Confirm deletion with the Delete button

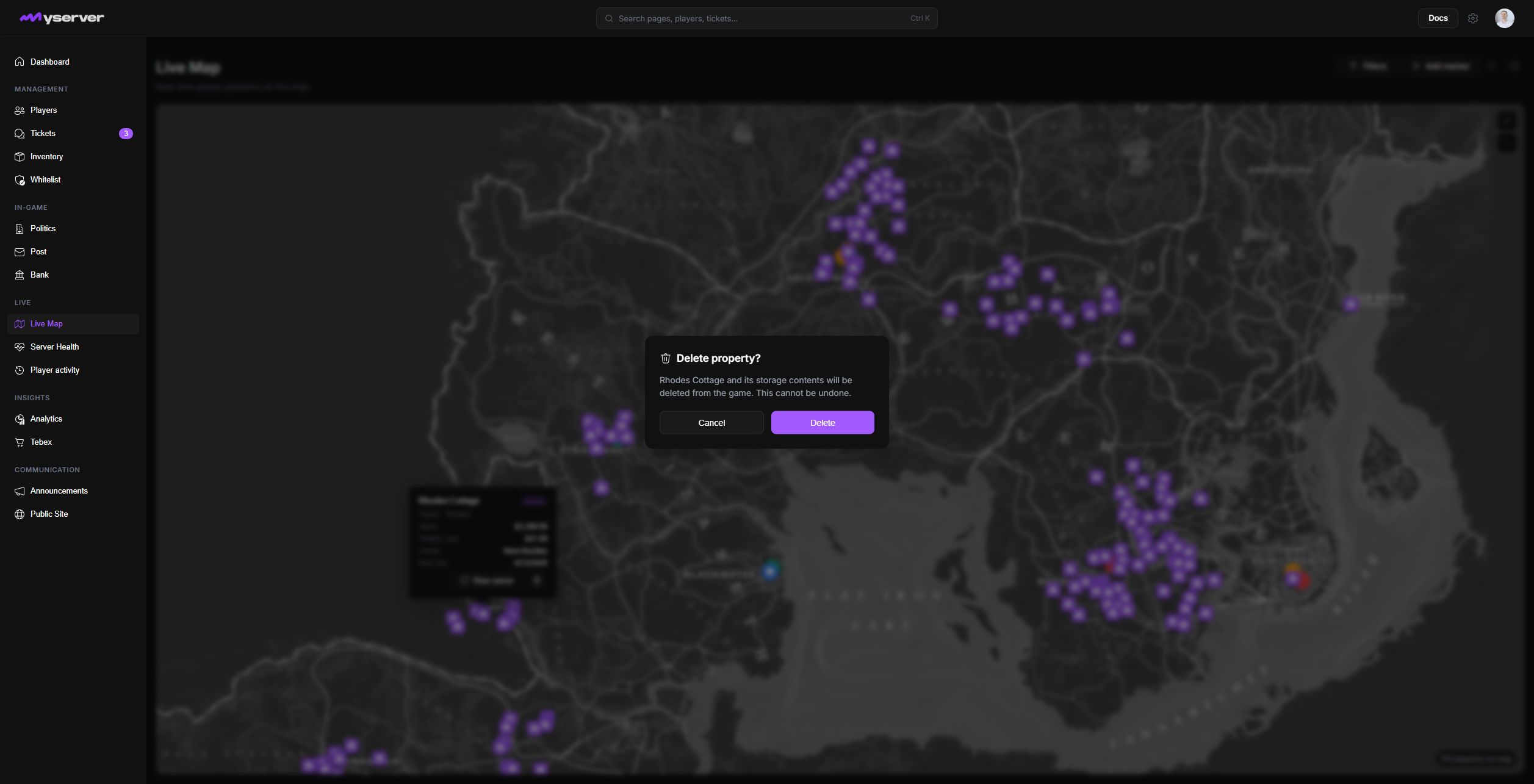[x=822, y=422]
